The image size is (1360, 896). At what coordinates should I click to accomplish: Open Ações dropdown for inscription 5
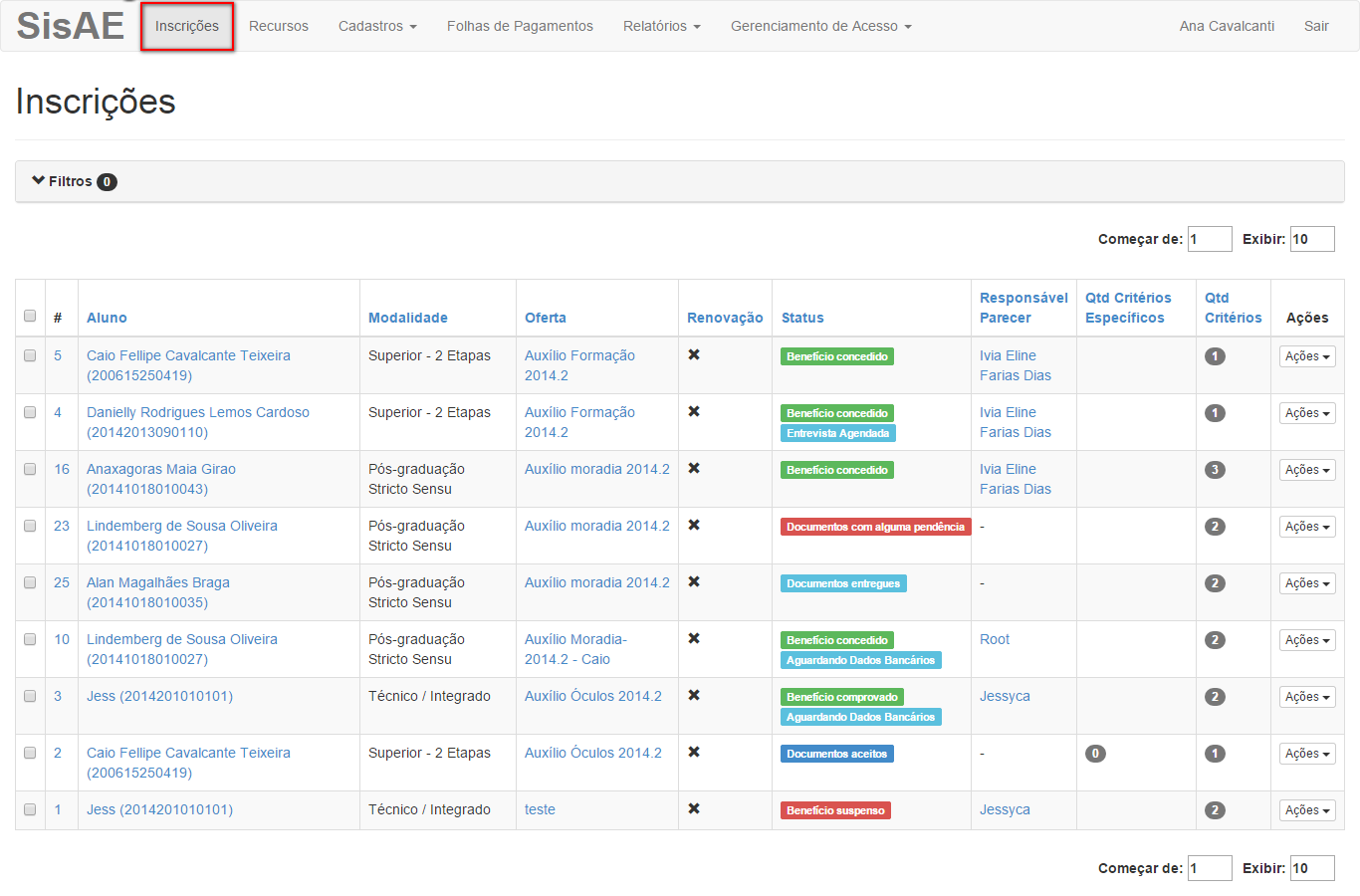[1307, 356]
